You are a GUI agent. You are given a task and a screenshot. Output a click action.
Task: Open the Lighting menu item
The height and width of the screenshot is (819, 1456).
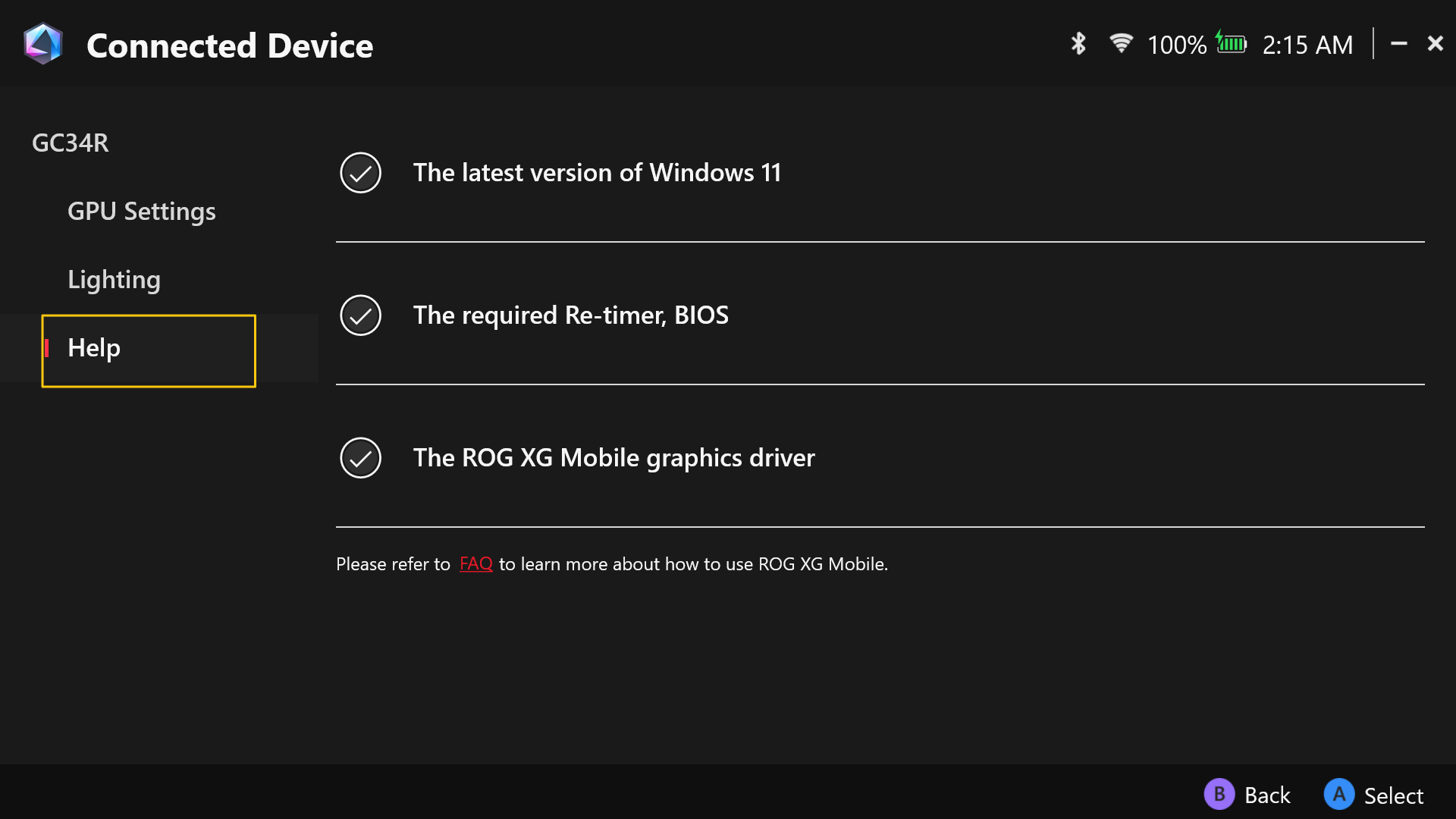coord(114,280)
